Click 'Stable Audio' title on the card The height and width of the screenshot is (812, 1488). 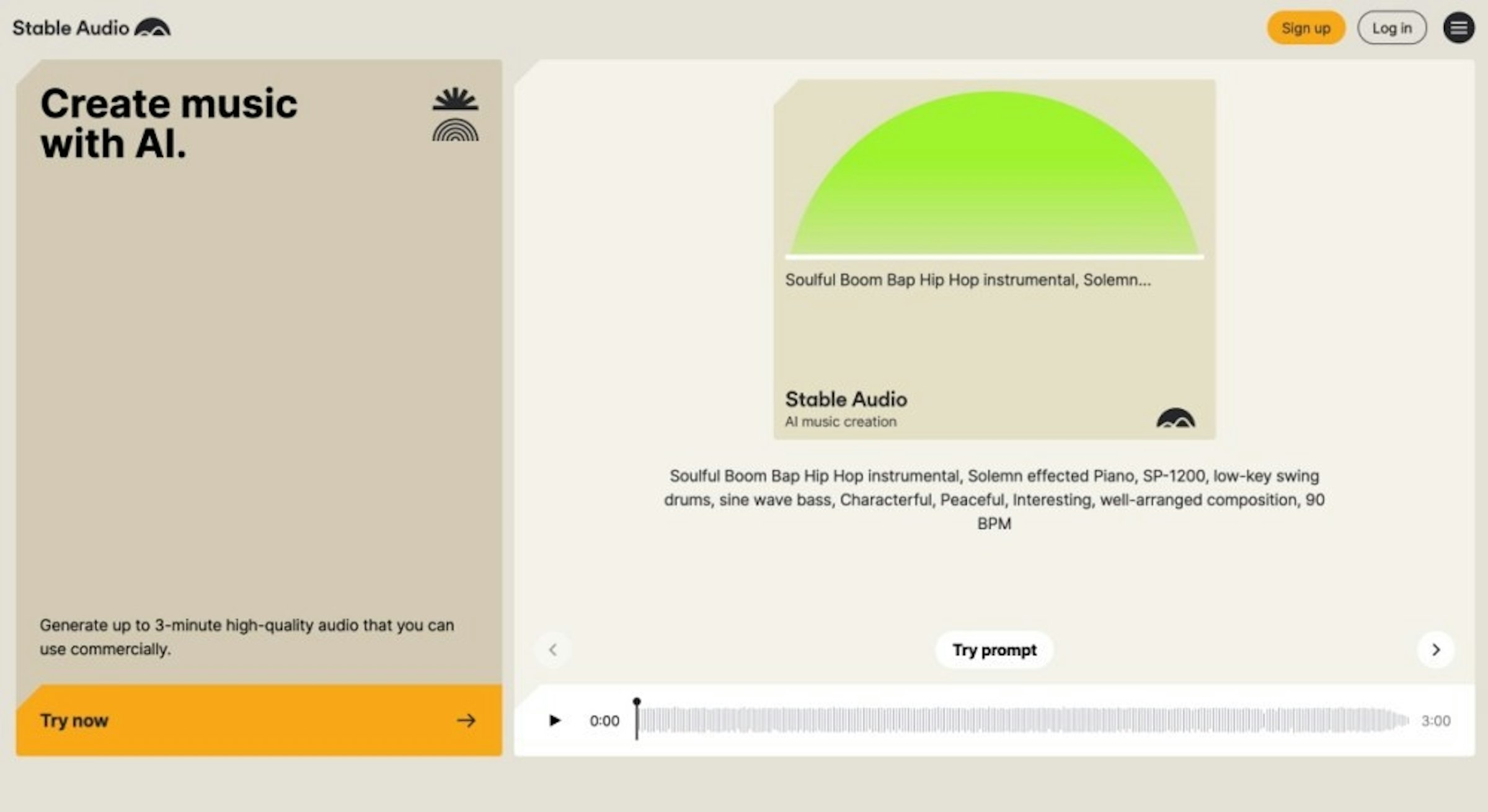tap(846, 399)
